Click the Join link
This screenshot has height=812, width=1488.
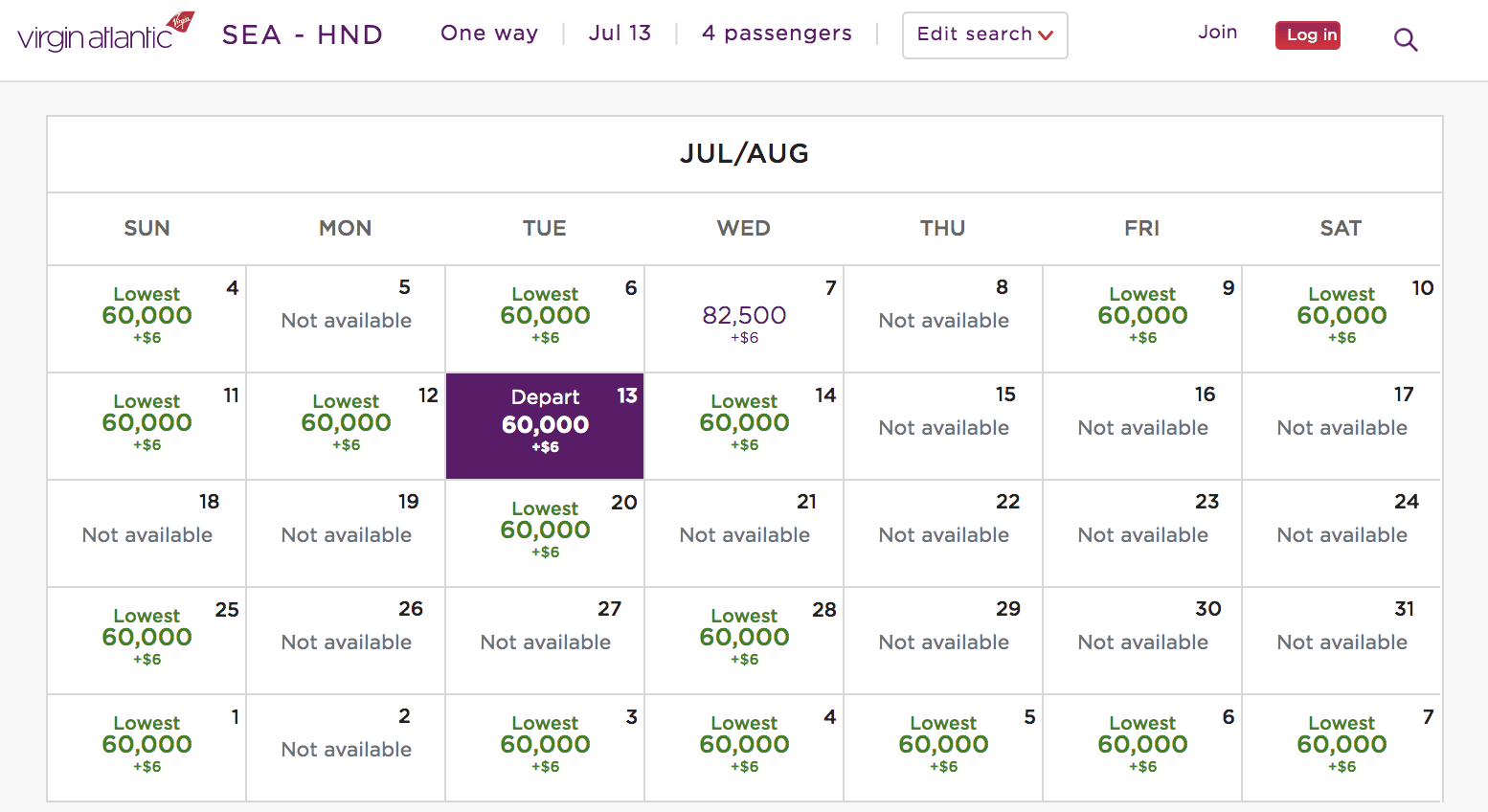(x=1217, y=32)
